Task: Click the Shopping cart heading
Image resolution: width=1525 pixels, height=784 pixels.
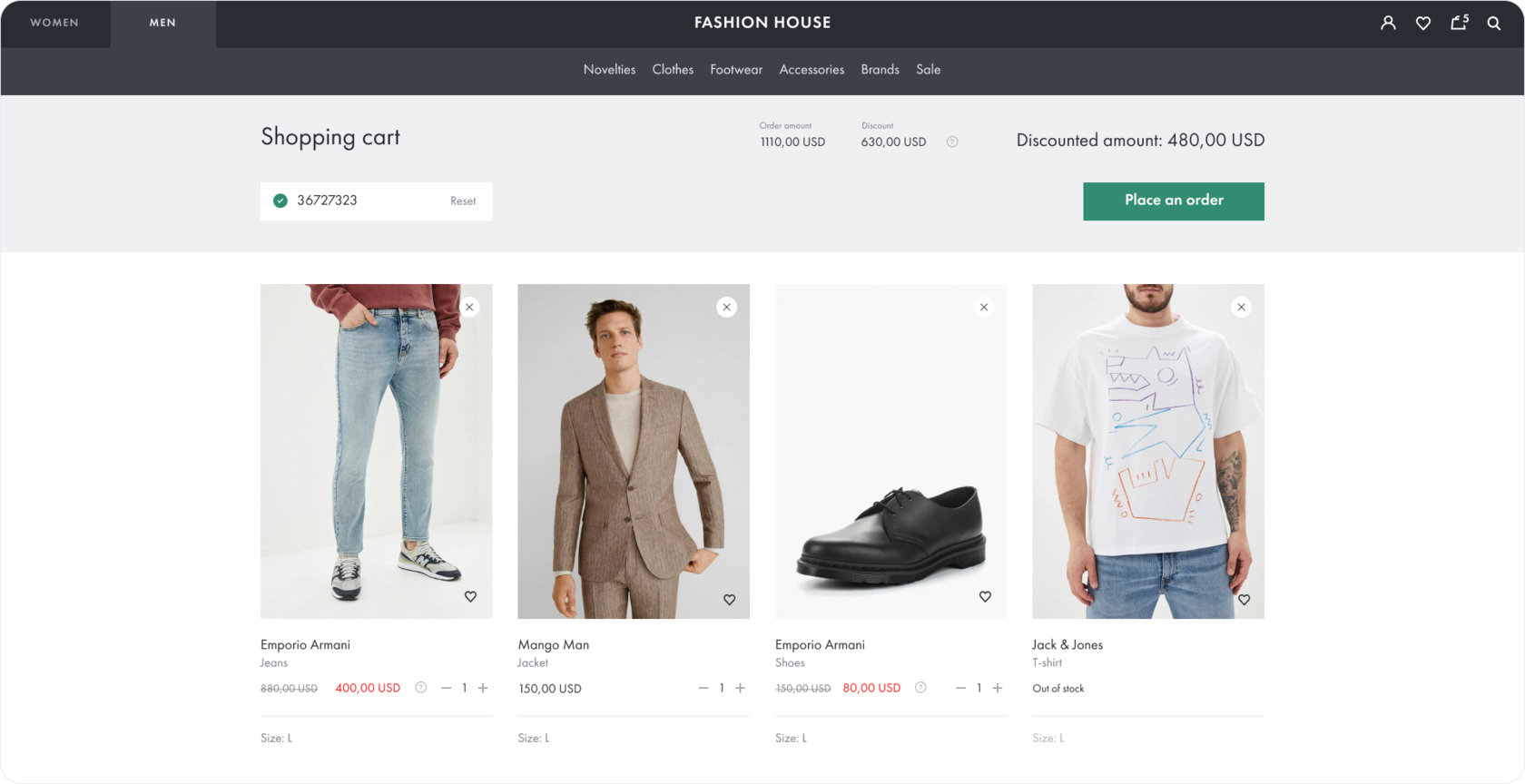Action: pos(330,137)
